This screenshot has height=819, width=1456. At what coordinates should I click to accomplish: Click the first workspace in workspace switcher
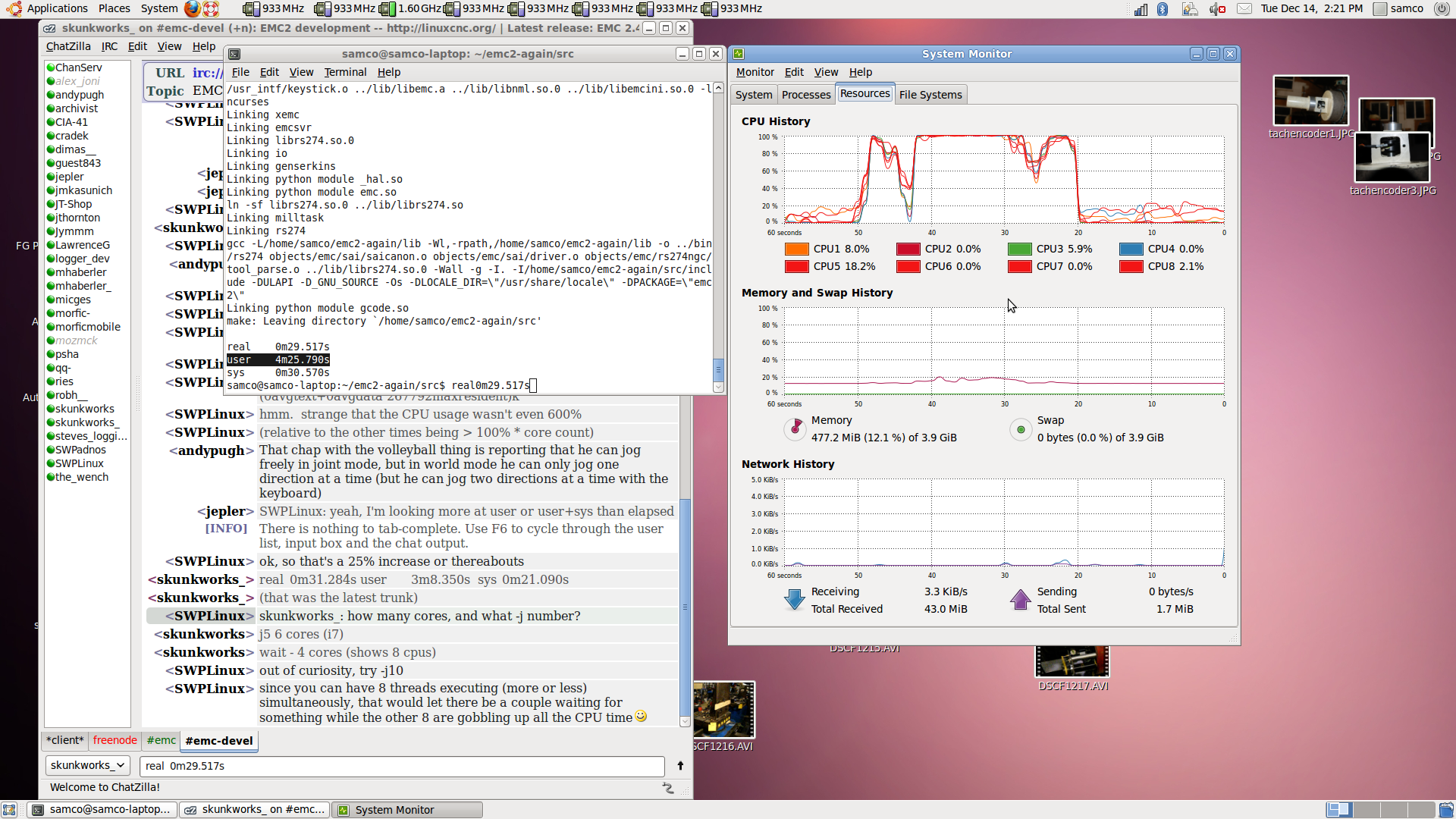(x=1339, y=810)
